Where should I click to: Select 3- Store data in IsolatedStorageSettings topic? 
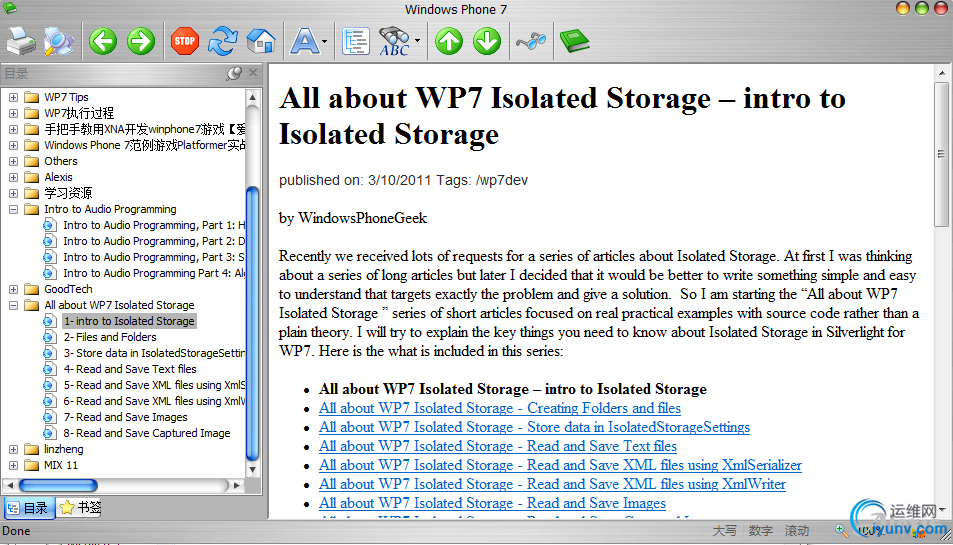click(154, 353)
